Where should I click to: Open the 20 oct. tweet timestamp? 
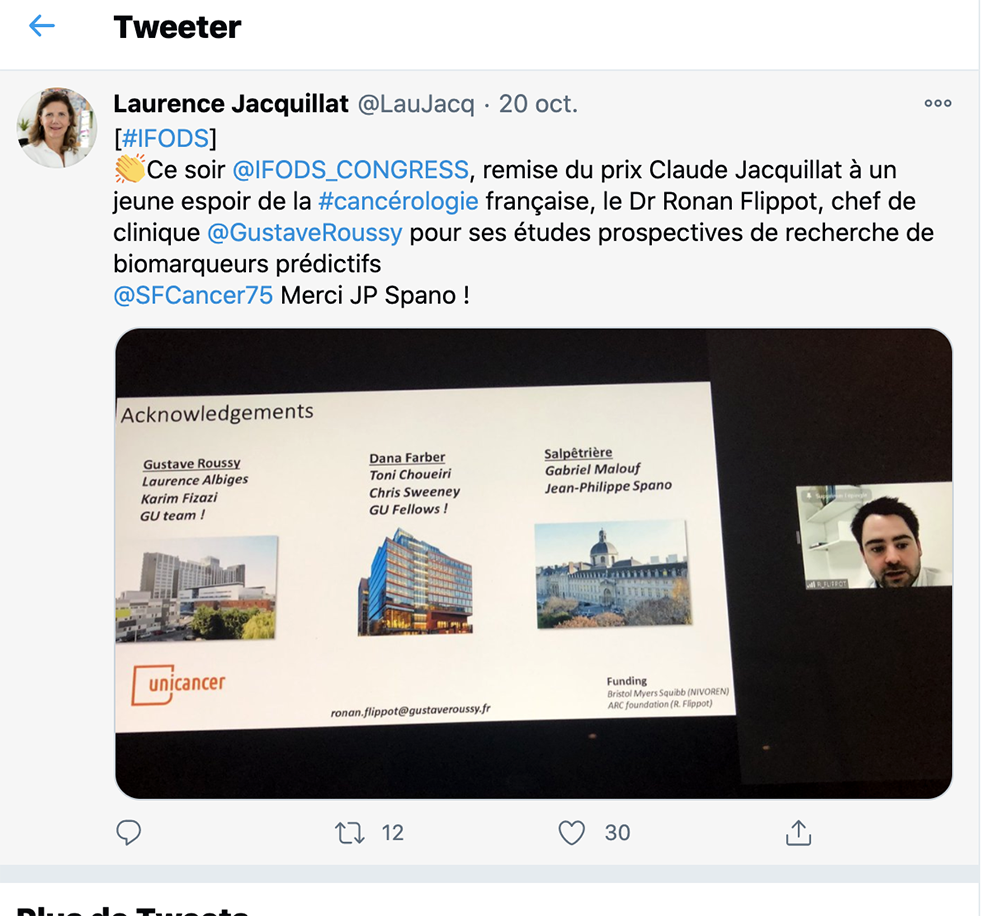tap(538, 104)
